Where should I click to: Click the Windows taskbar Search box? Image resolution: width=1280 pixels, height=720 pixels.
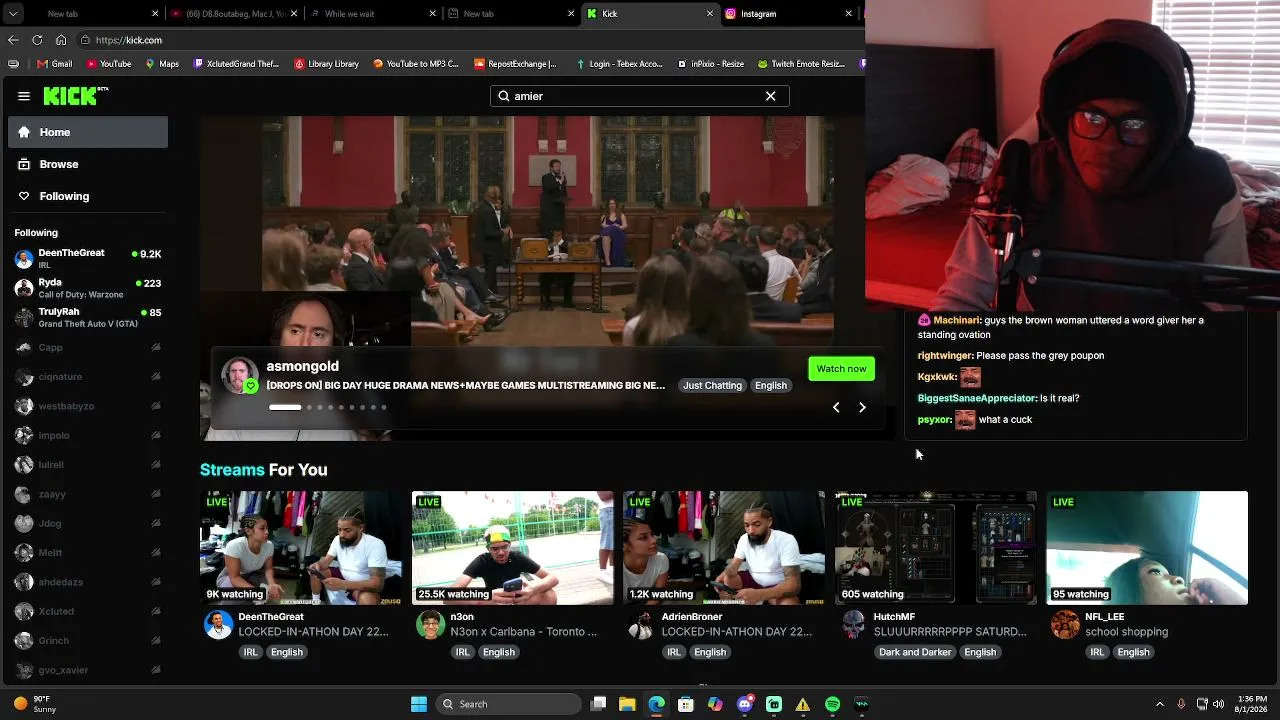click(x=510, y=704)
